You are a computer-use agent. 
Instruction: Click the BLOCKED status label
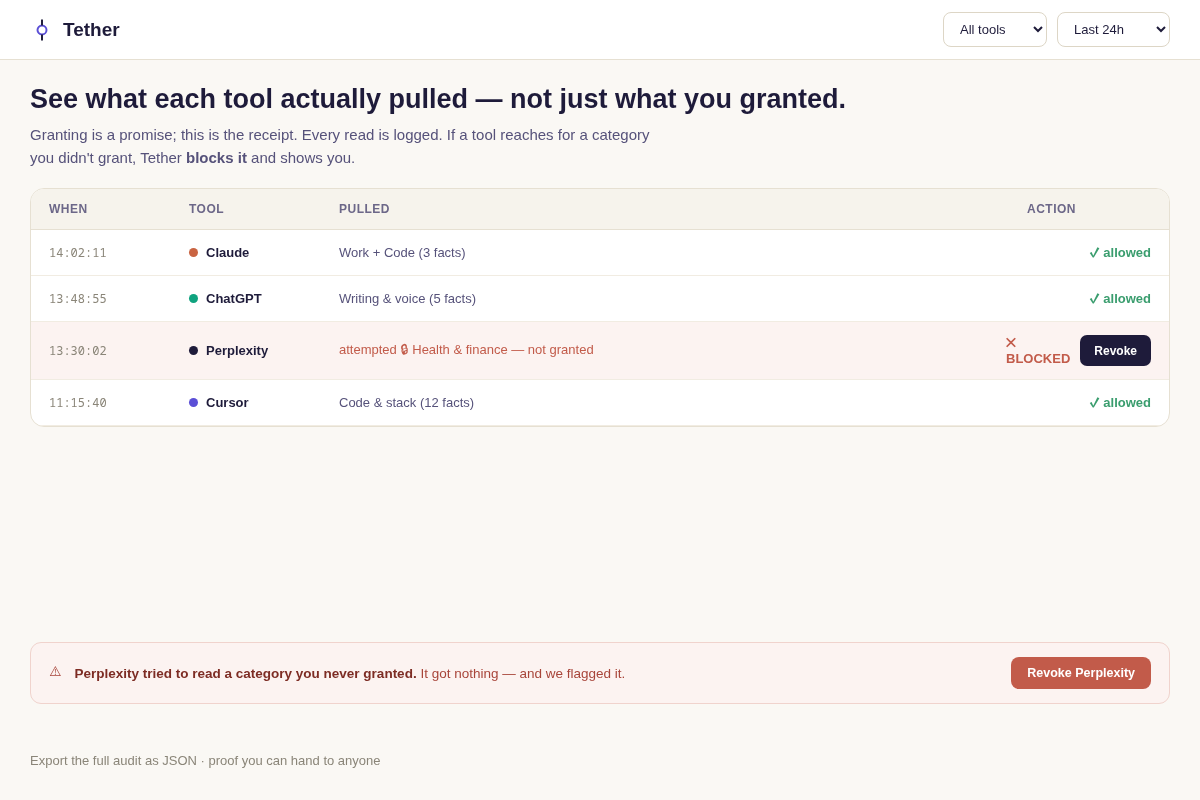coord(1038,359)
